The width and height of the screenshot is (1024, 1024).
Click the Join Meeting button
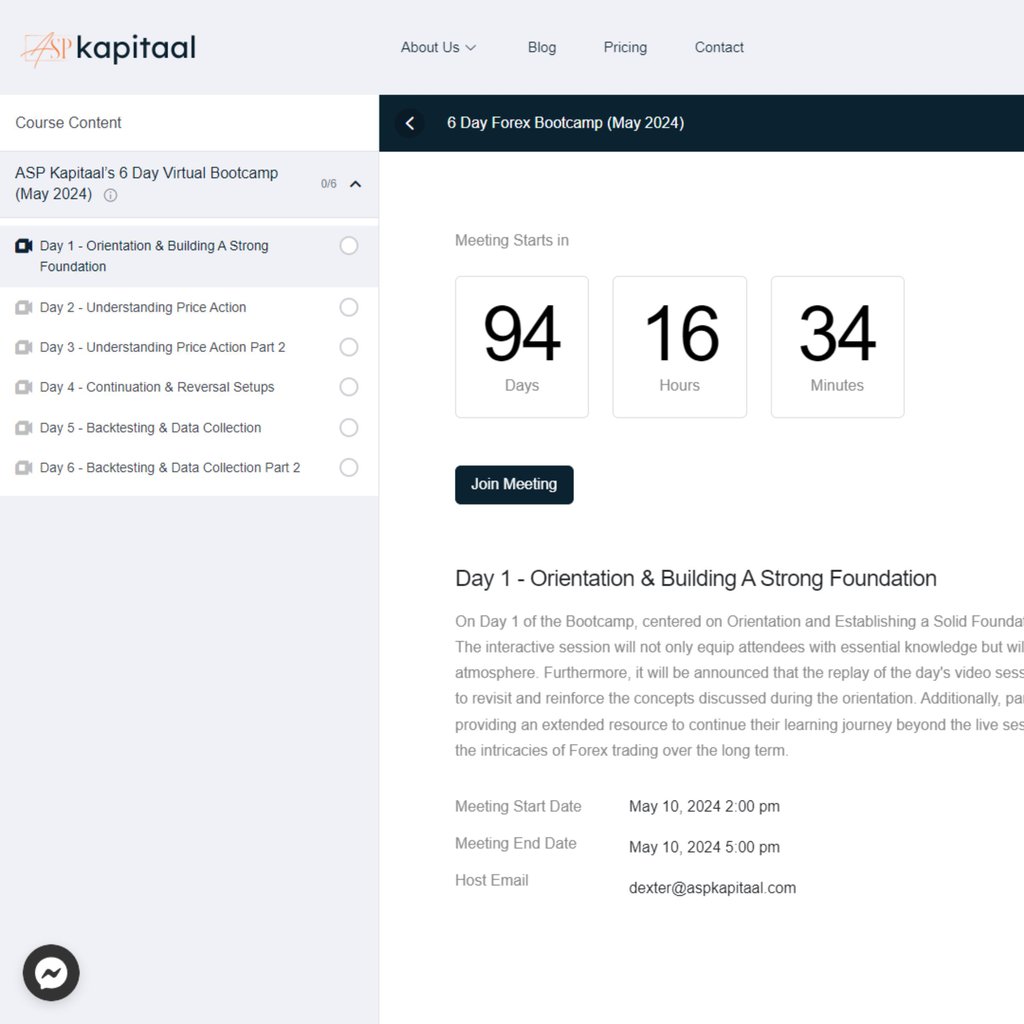point(514,485)
